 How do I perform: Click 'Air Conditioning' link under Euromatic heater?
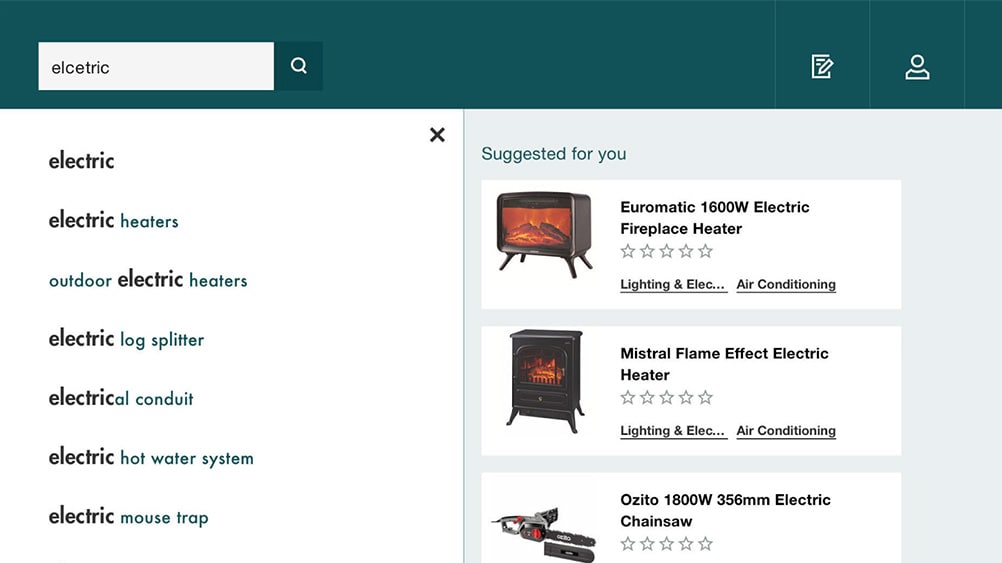(786, 285)
